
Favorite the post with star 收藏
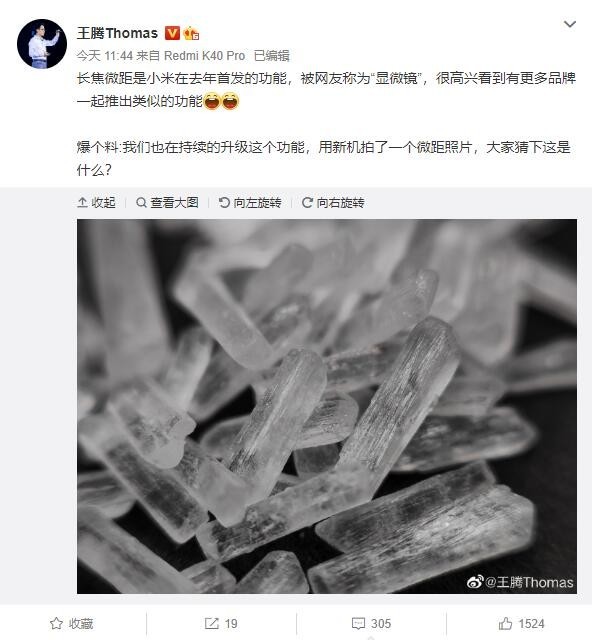tap(72, 623)
